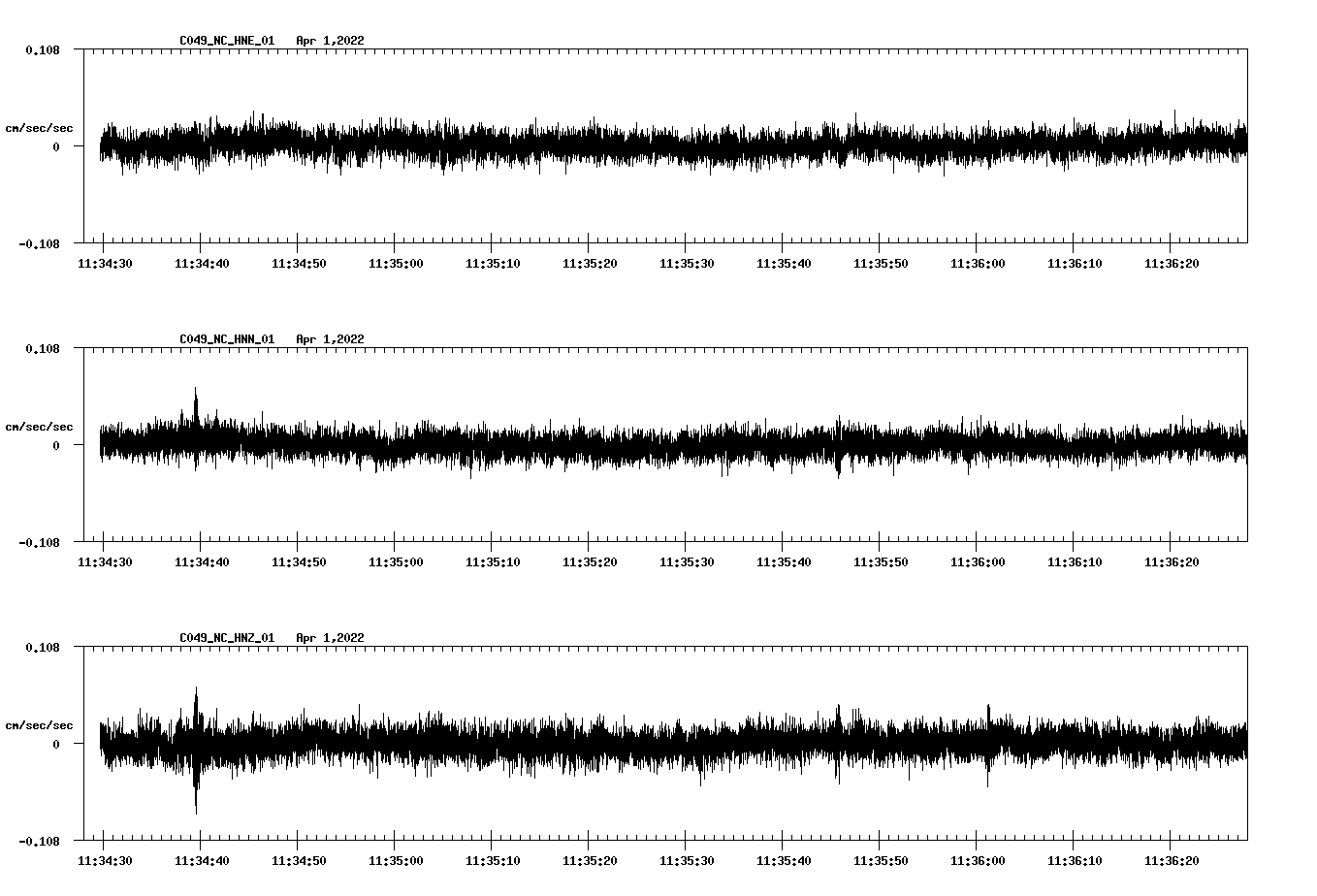Click the 11:34:30 time label under HNE plot
1317x896 pixels.
click(x=105, y=264)
